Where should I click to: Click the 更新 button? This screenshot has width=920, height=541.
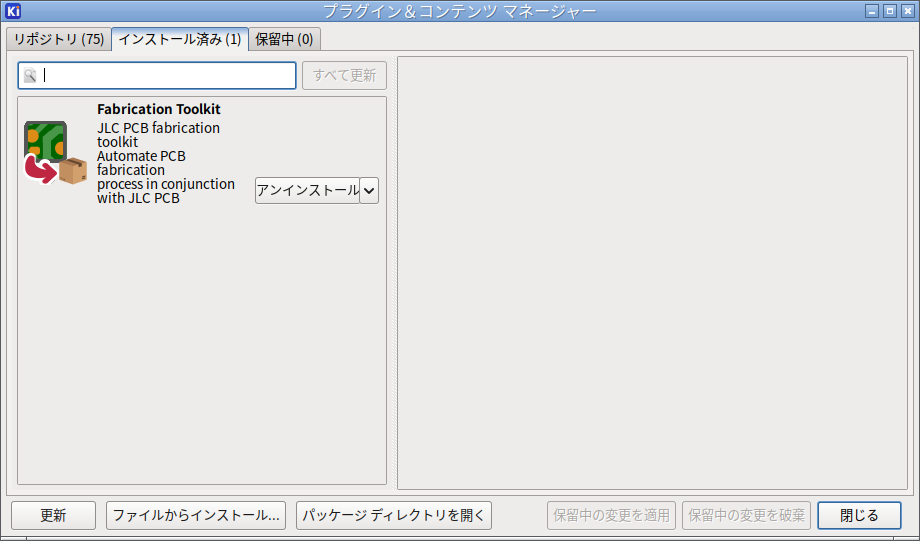pyautogui.click(x=53, y=515)
